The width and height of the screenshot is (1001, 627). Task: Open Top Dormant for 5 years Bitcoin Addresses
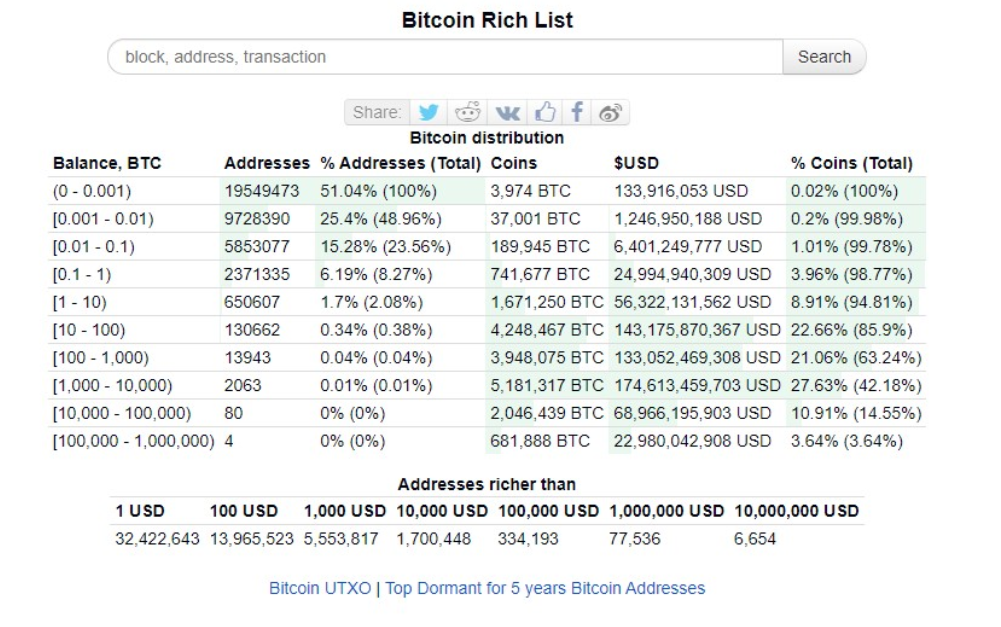[545, 588]
